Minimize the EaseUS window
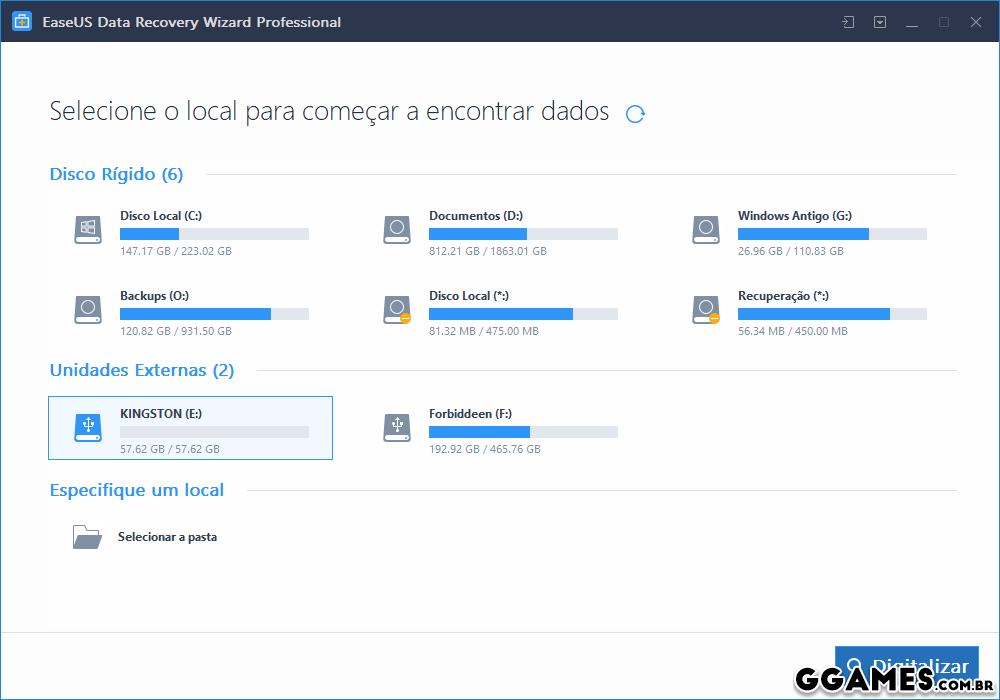This screenshot has height=700, width=1000. (912, 22)
